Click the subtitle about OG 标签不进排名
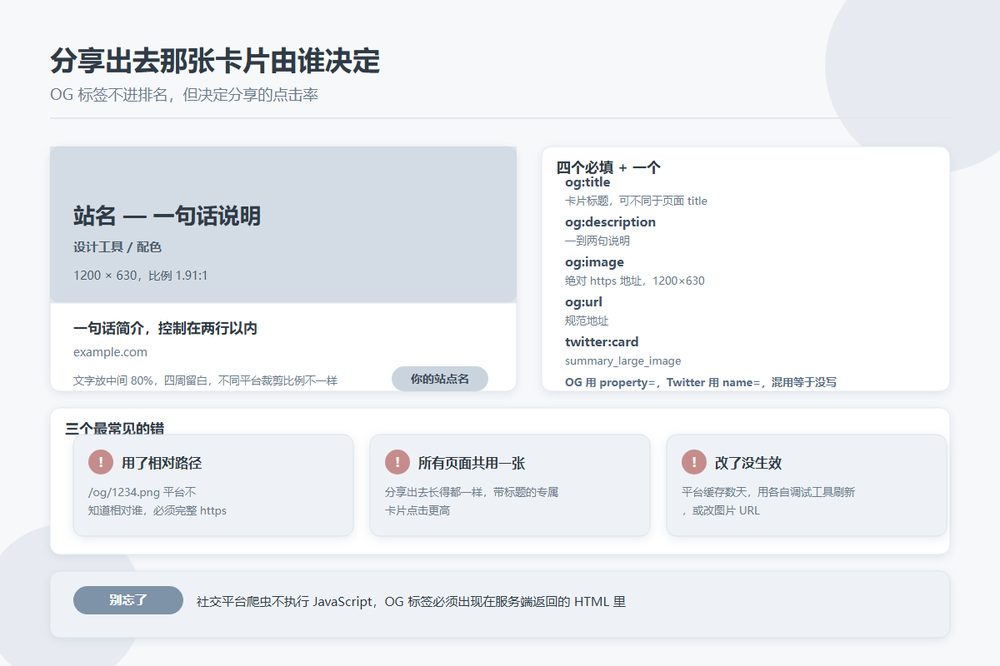 tap(184, 94)
